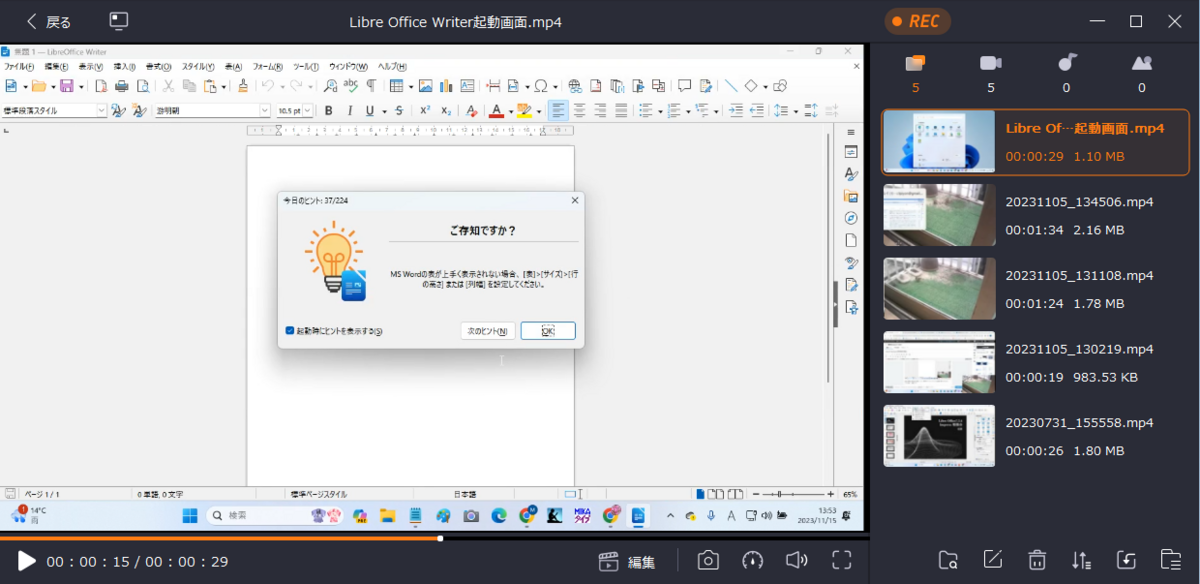The image size is (1200, 584).
Task: Click ツール menu in the recorded Writer window
Action: 305,67
